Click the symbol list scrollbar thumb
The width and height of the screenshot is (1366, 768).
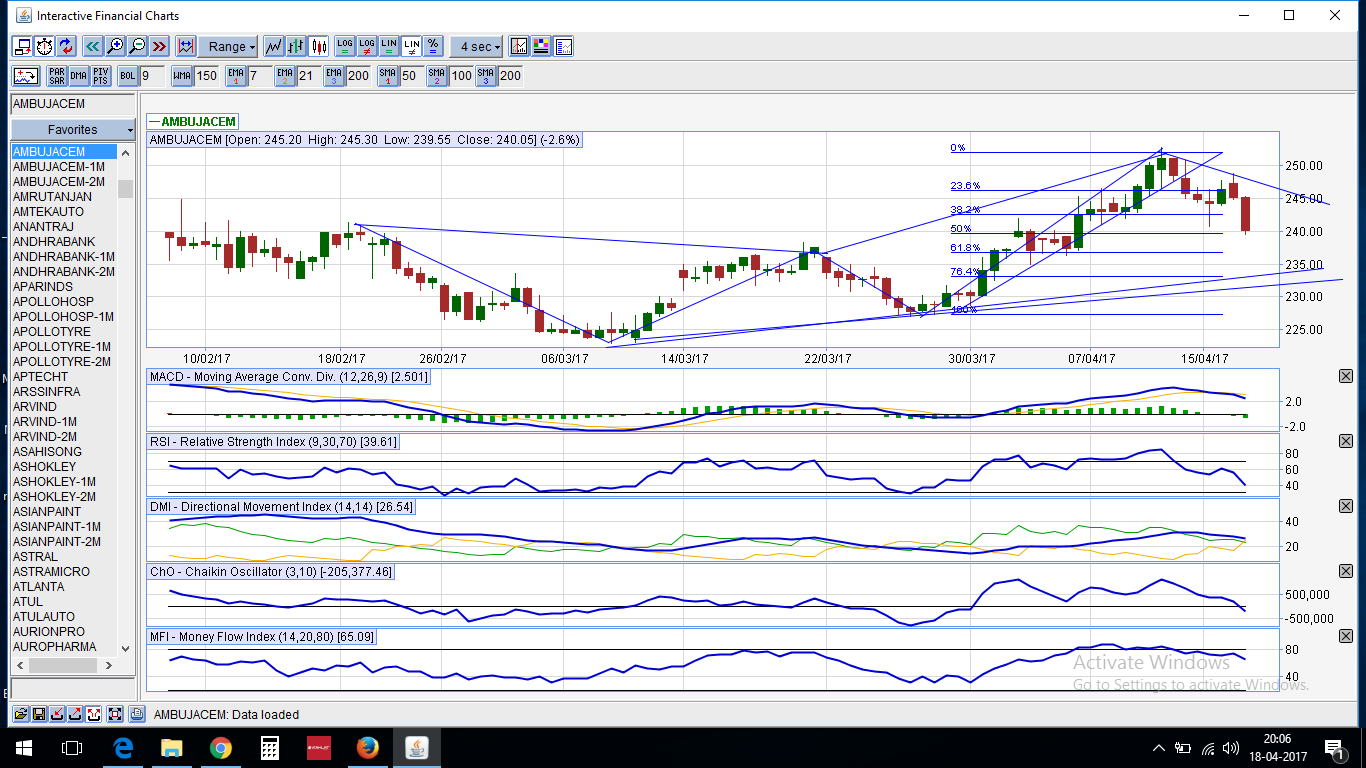tap(125, 189)
